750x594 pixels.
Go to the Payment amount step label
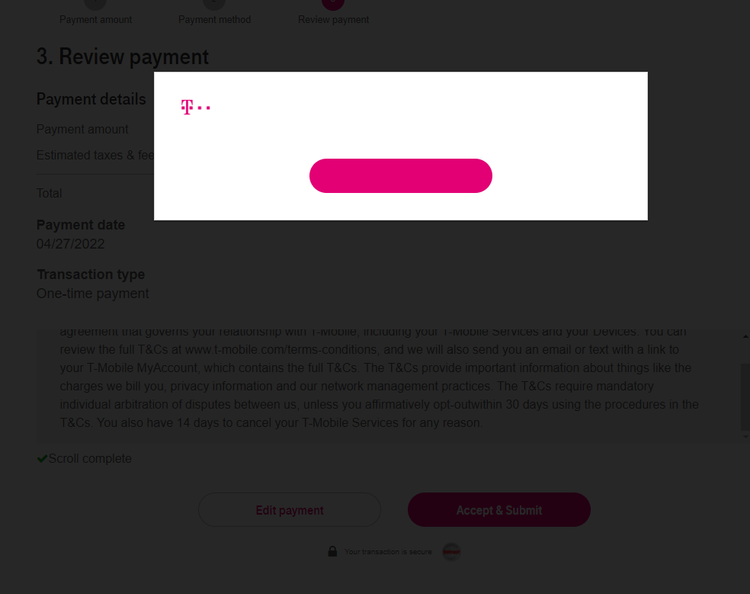(x=95, y=20)
